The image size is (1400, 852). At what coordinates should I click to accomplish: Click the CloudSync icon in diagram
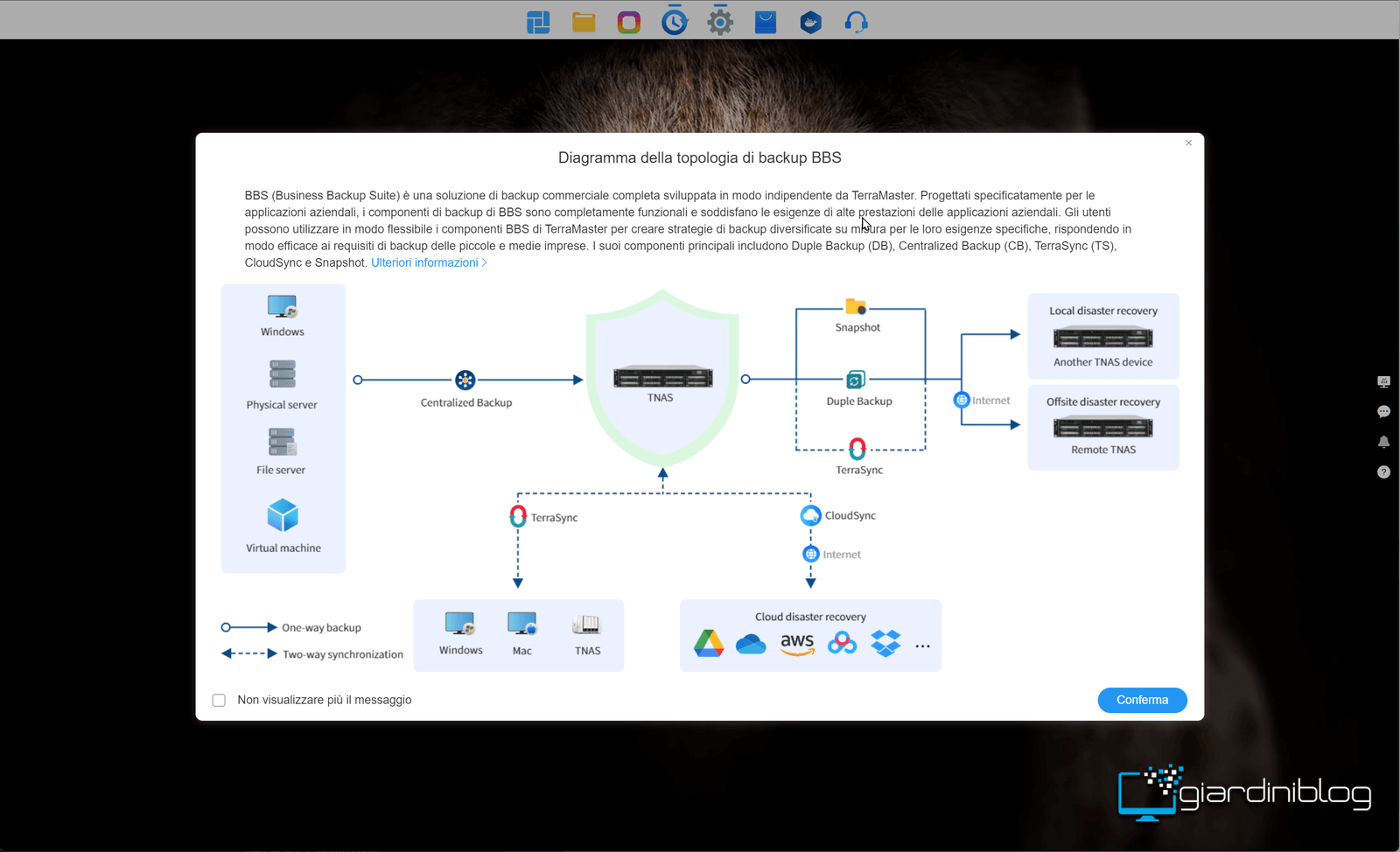[x=810, y=515]
